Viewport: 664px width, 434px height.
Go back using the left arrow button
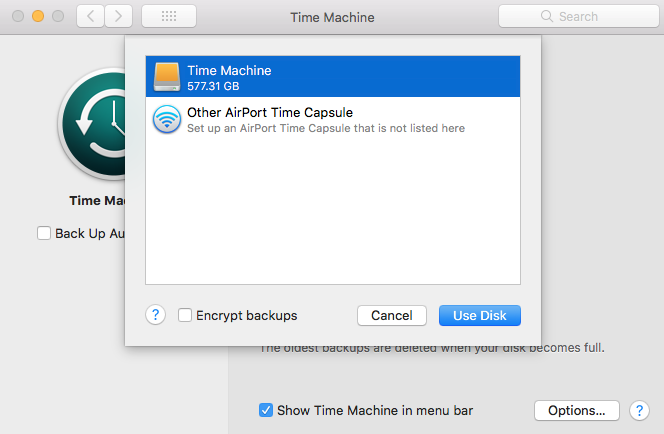pos(91,17)
